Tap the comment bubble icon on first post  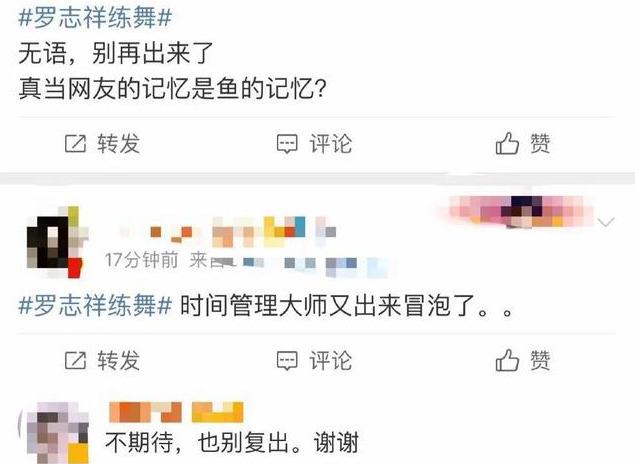coord(287,144)
